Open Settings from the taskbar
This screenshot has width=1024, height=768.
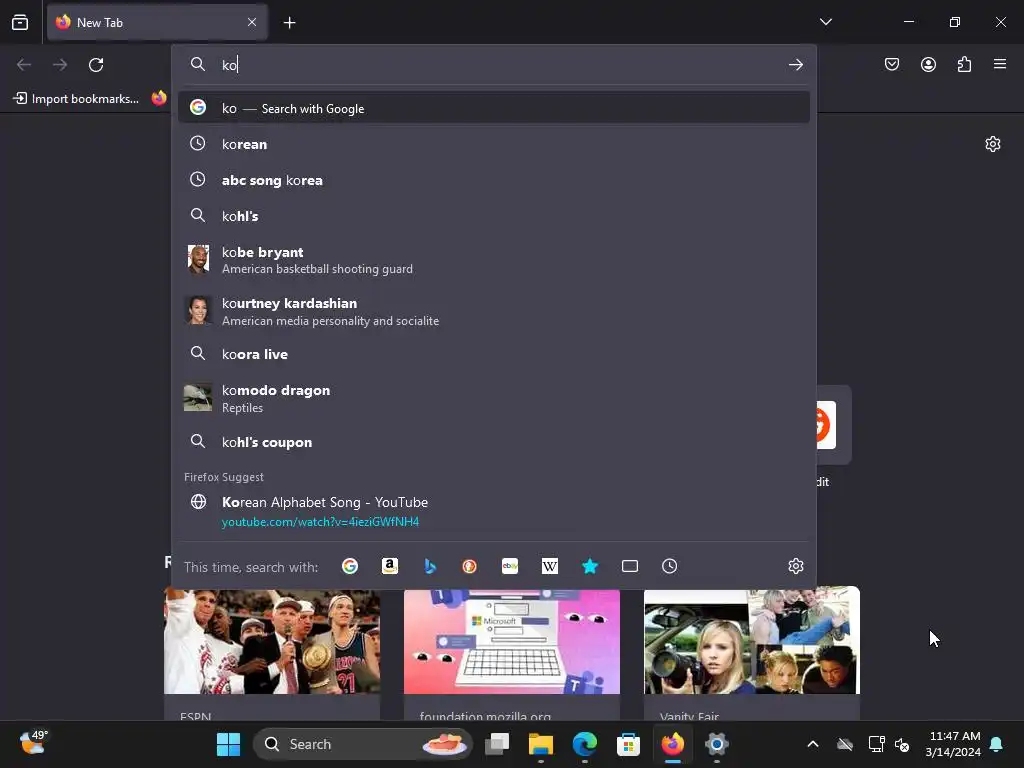tap(716, 744)
